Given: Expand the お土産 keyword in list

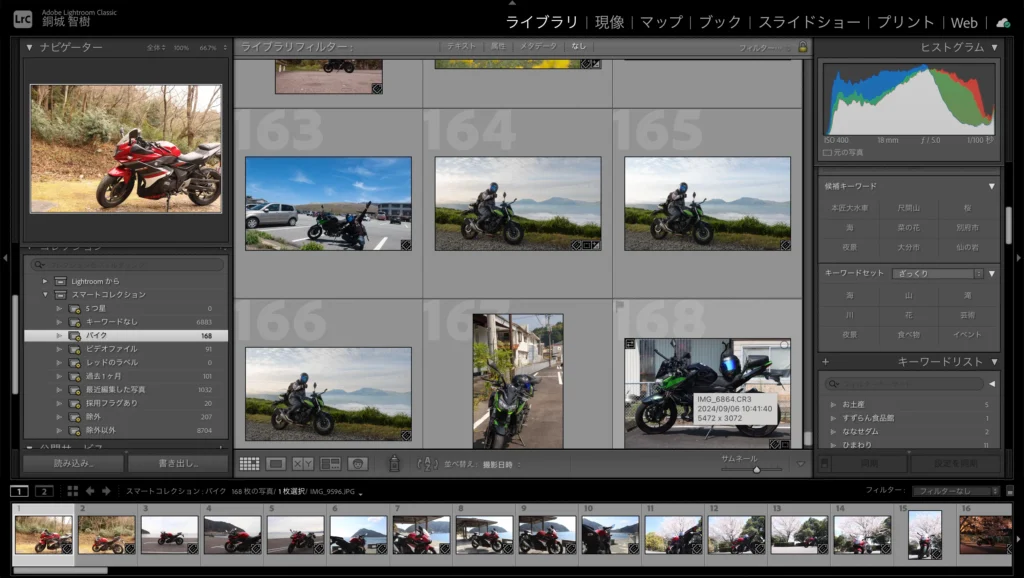Looking at the screenshot, I should 833,405.
